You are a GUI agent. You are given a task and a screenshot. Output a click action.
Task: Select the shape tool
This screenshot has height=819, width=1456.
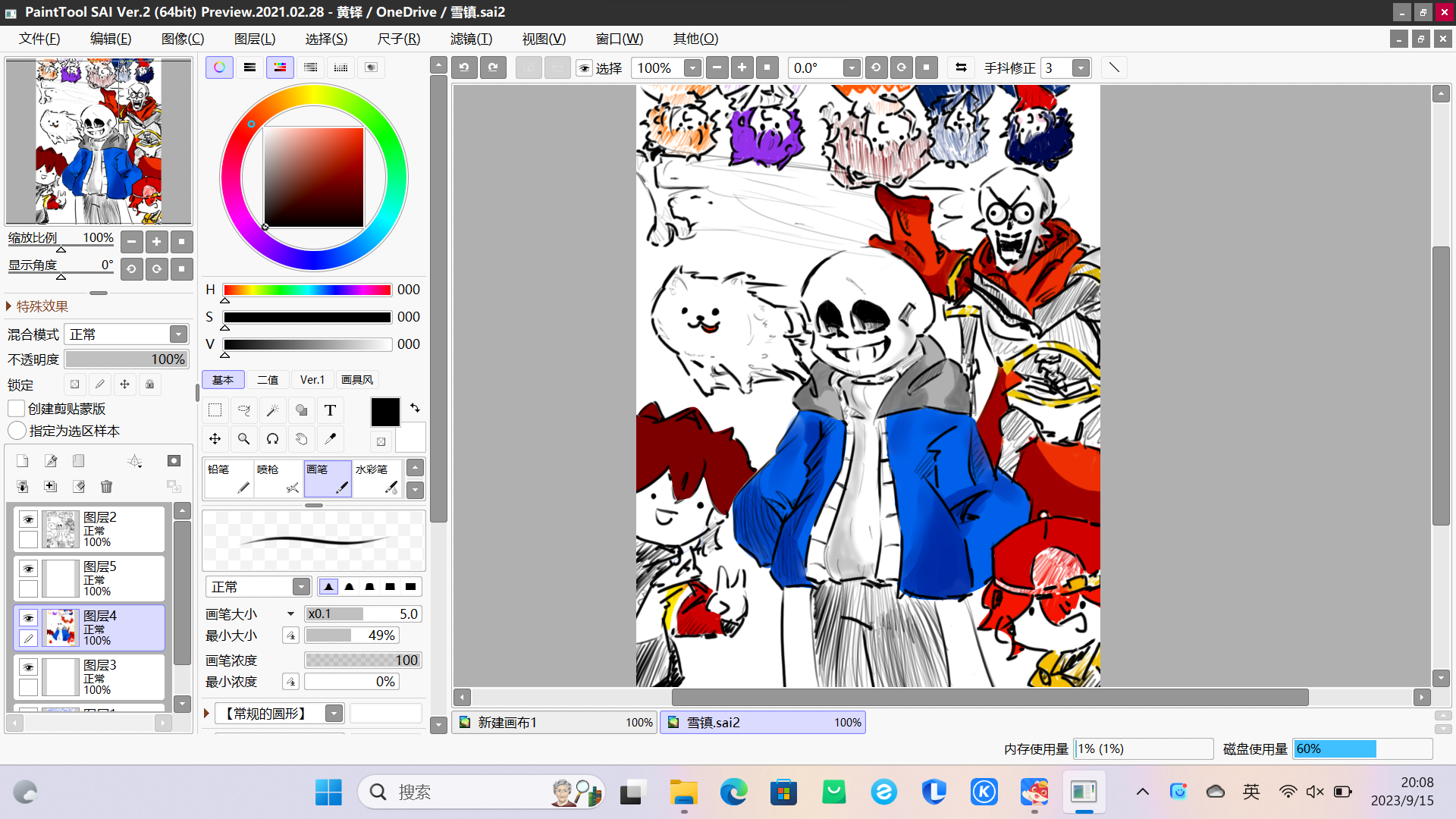point(302,410)
